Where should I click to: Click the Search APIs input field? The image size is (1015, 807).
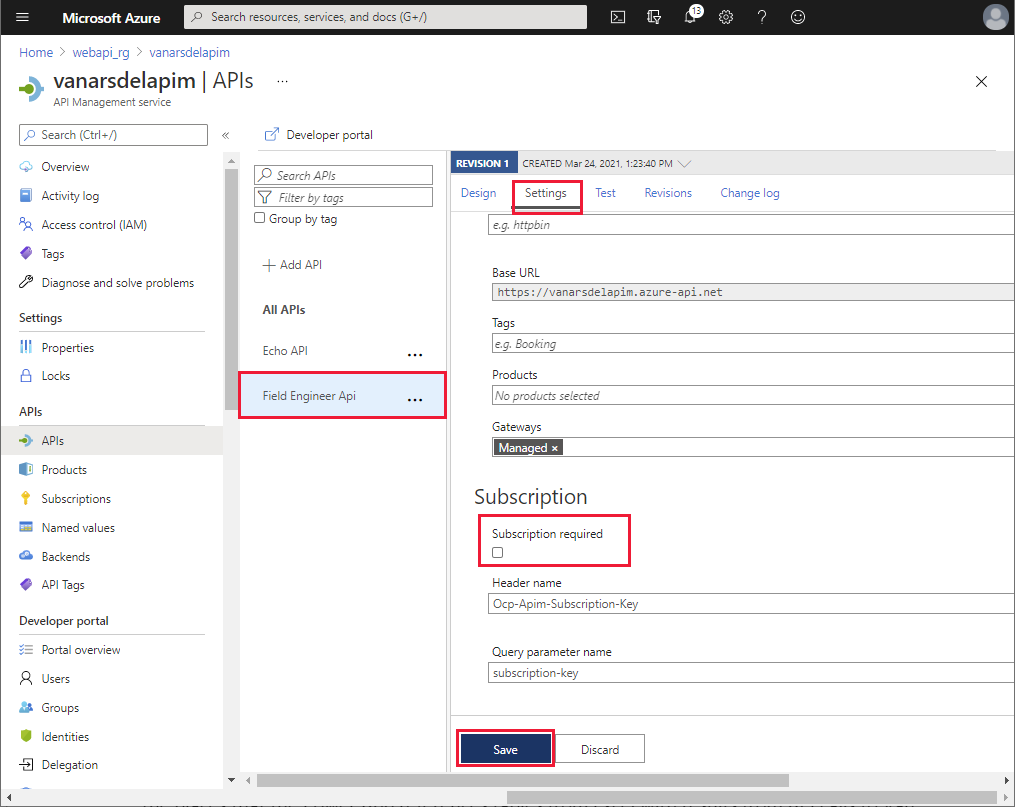(344, 175)
